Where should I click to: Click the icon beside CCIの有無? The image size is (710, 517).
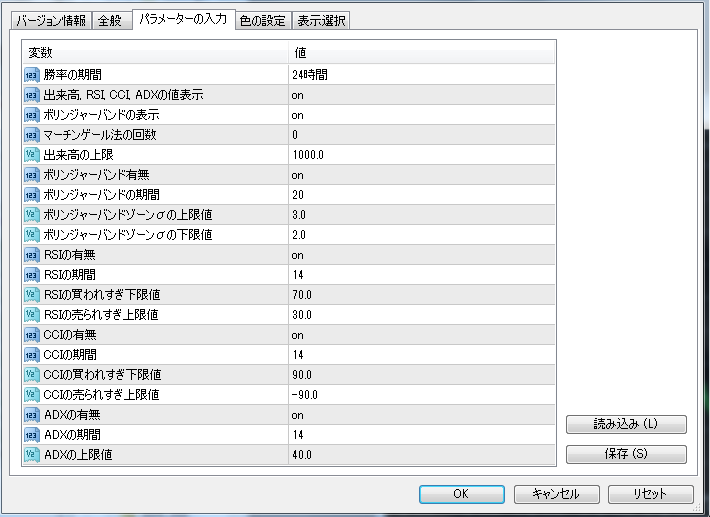[32, 335]
